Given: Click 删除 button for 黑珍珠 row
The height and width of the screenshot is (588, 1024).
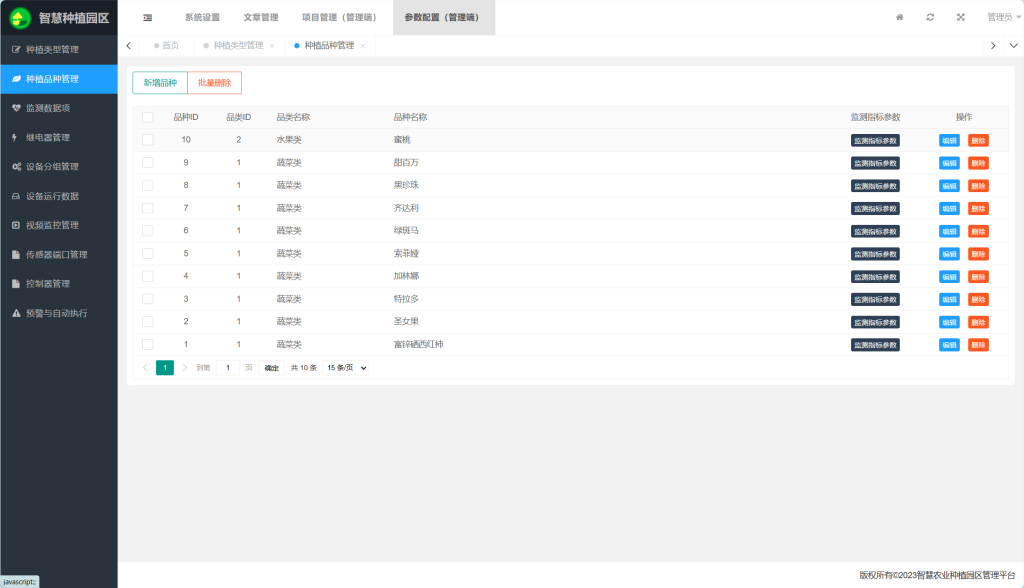Looking at the screenshot, I should point(978,185).
